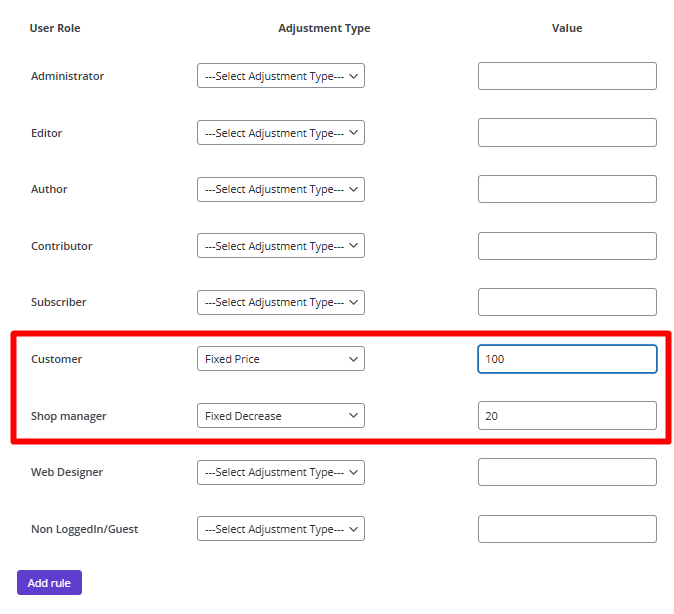Open Editor adjustment type dropdown

click(x=281, y=132)
